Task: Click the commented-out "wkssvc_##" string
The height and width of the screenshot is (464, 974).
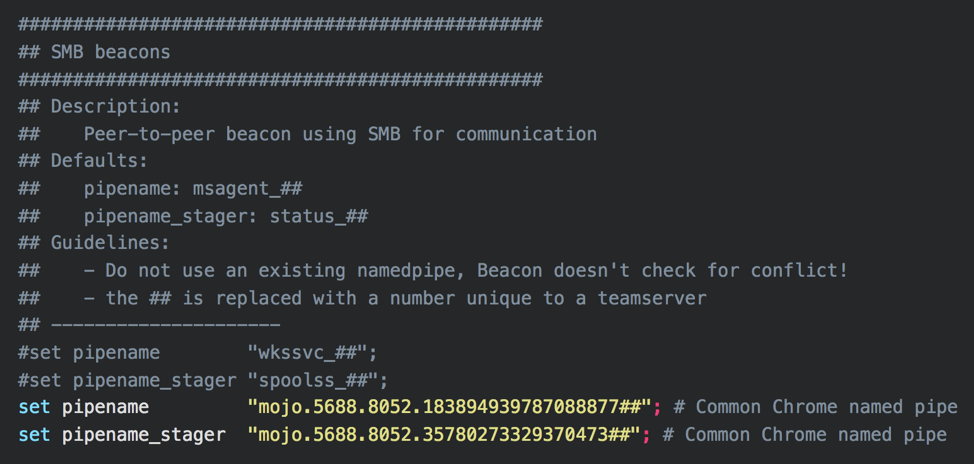Action: (x=312, y=352)
